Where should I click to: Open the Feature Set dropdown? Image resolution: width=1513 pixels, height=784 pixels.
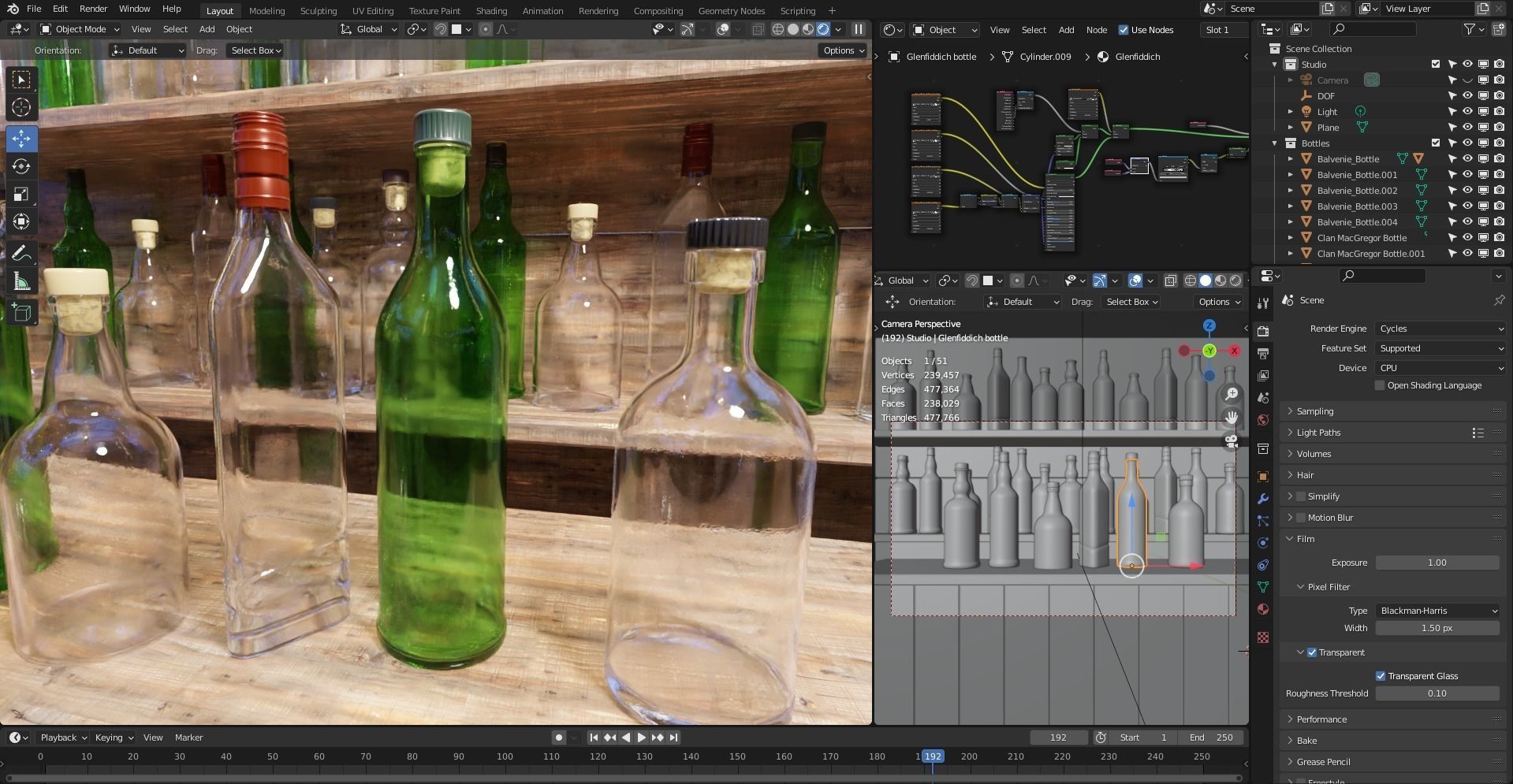[x=1440, y=348]
